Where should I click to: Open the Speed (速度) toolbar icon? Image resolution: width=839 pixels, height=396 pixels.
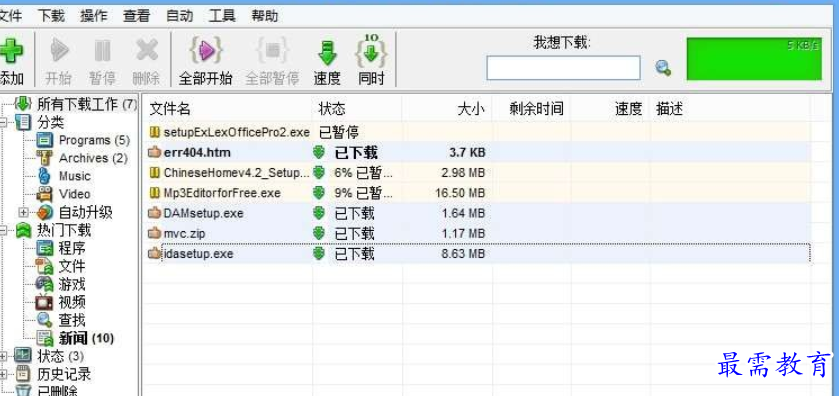tap(327, 52)
